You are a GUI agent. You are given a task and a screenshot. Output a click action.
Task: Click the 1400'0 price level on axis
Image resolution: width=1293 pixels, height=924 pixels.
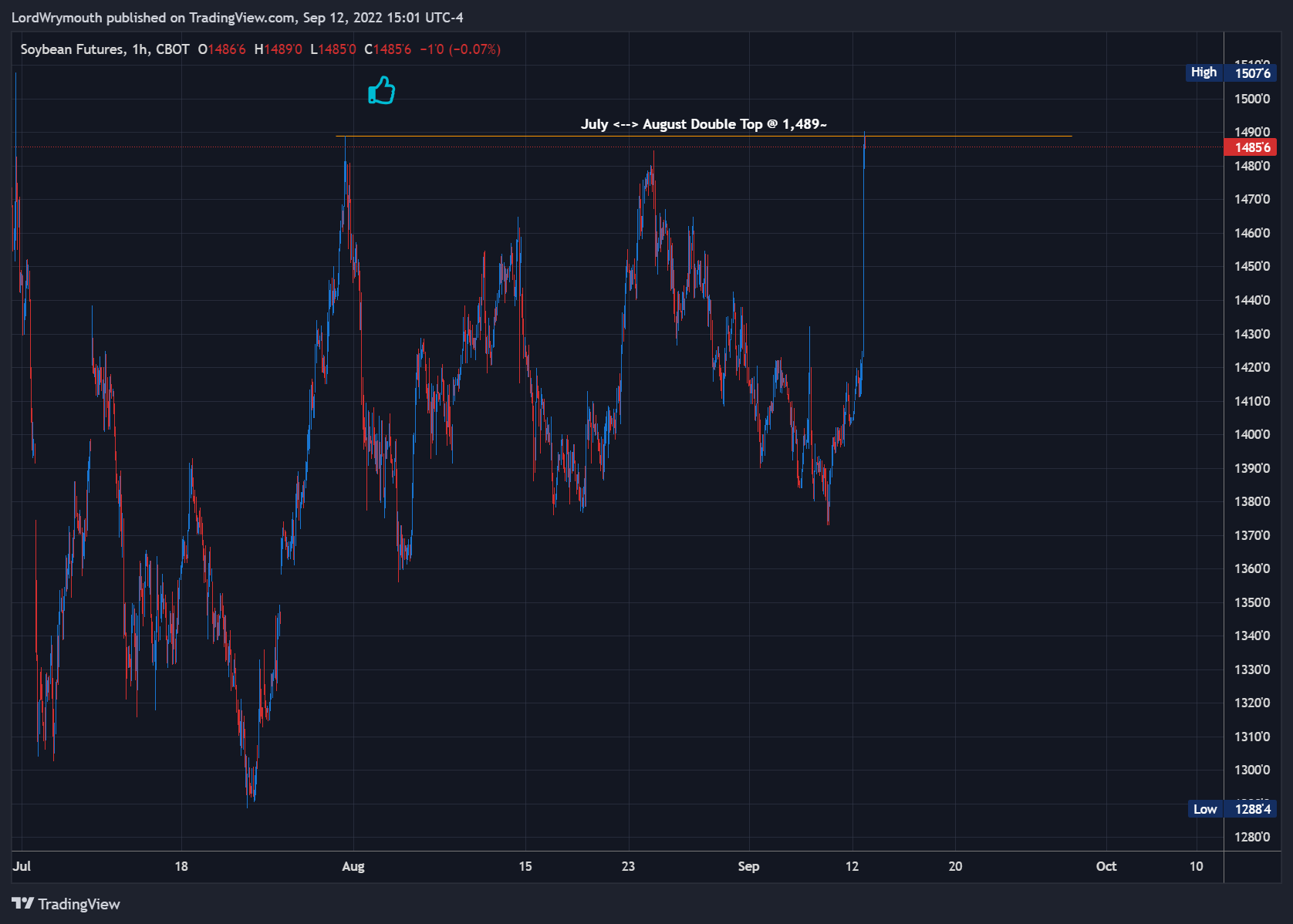1252,434
